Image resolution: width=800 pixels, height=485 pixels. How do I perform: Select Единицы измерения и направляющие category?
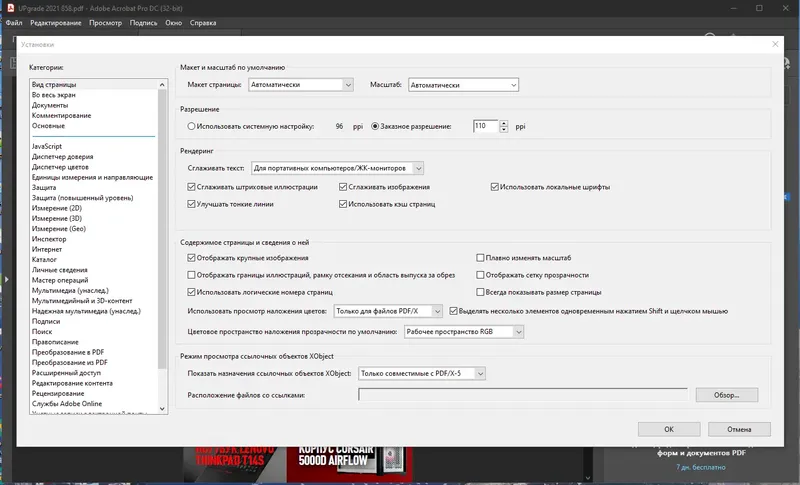click(x=92, y=177)
